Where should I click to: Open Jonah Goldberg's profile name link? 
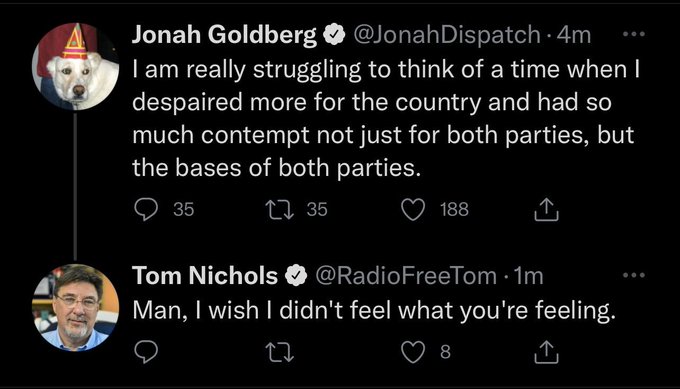225,34
